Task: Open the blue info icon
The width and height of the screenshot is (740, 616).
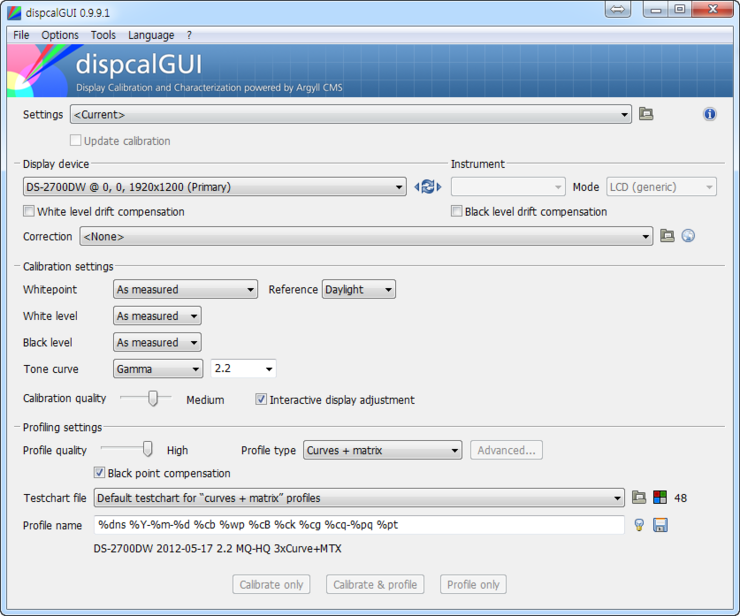Action: (x=709, y=114)
